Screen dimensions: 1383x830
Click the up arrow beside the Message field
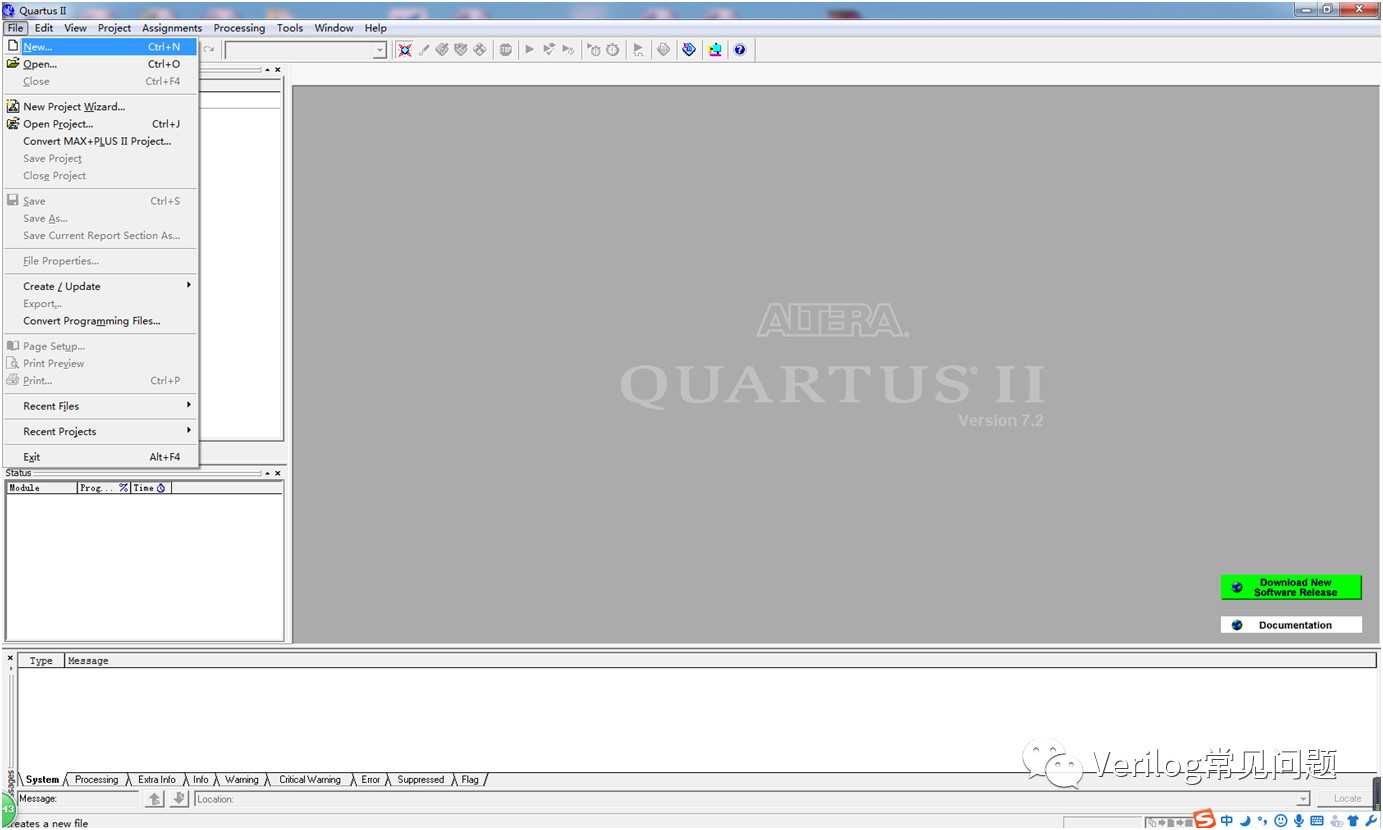155,798
